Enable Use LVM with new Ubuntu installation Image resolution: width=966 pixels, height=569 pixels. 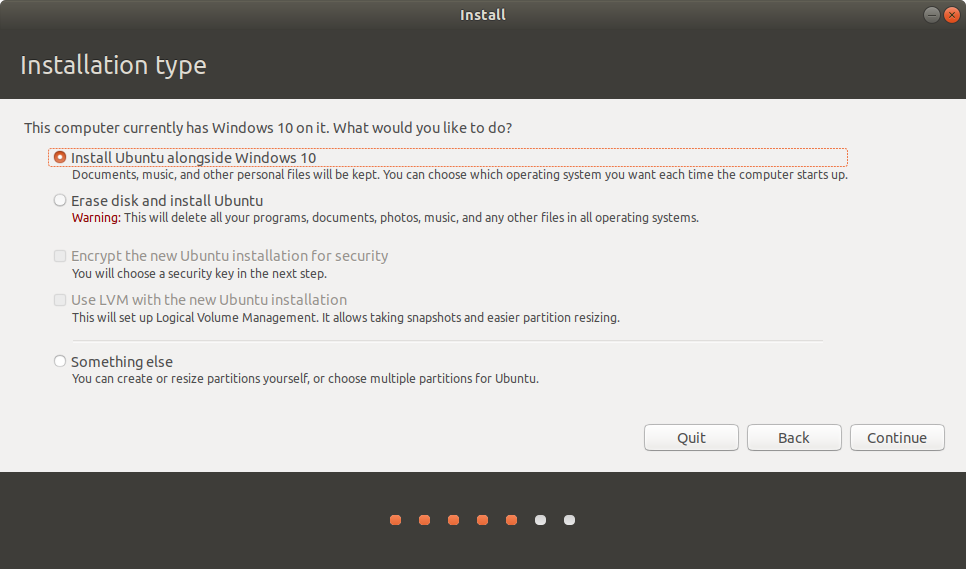60,300
